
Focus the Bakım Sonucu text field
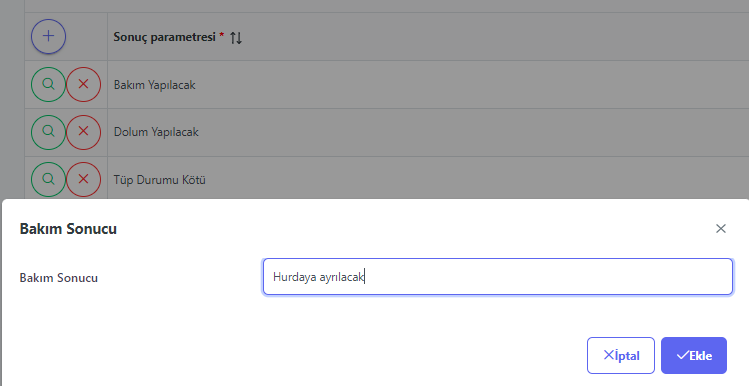pyautogui.click(x=498, y=277)
